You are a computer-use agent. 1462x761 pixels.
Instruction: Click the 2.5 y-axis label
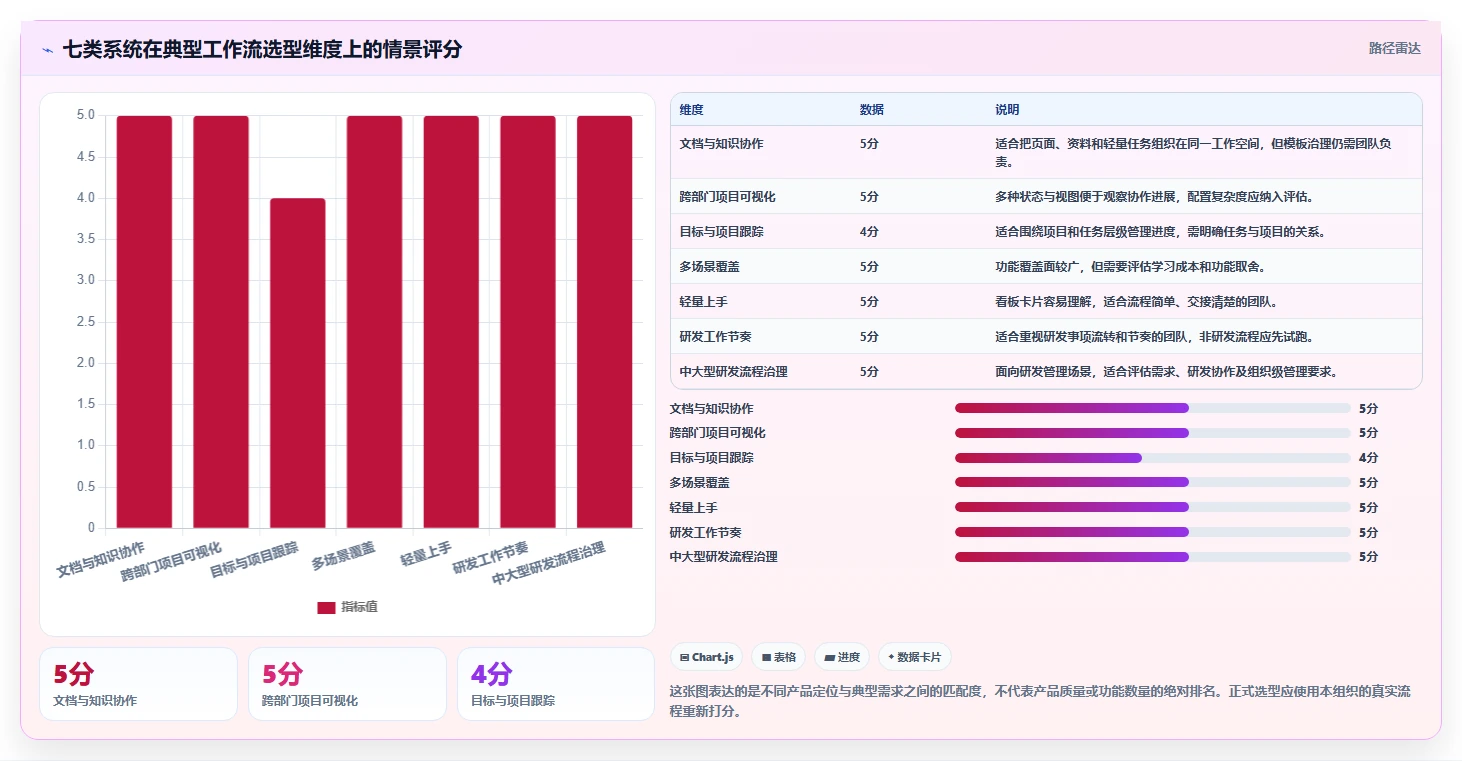[x=86, y=322]
